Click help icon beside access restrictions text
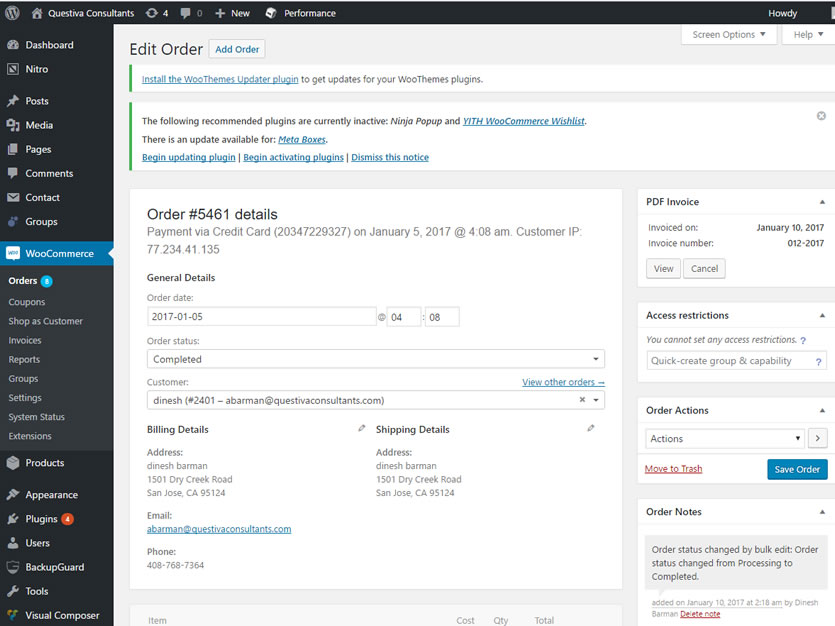835x626 pixels. (x=803, y=341)
